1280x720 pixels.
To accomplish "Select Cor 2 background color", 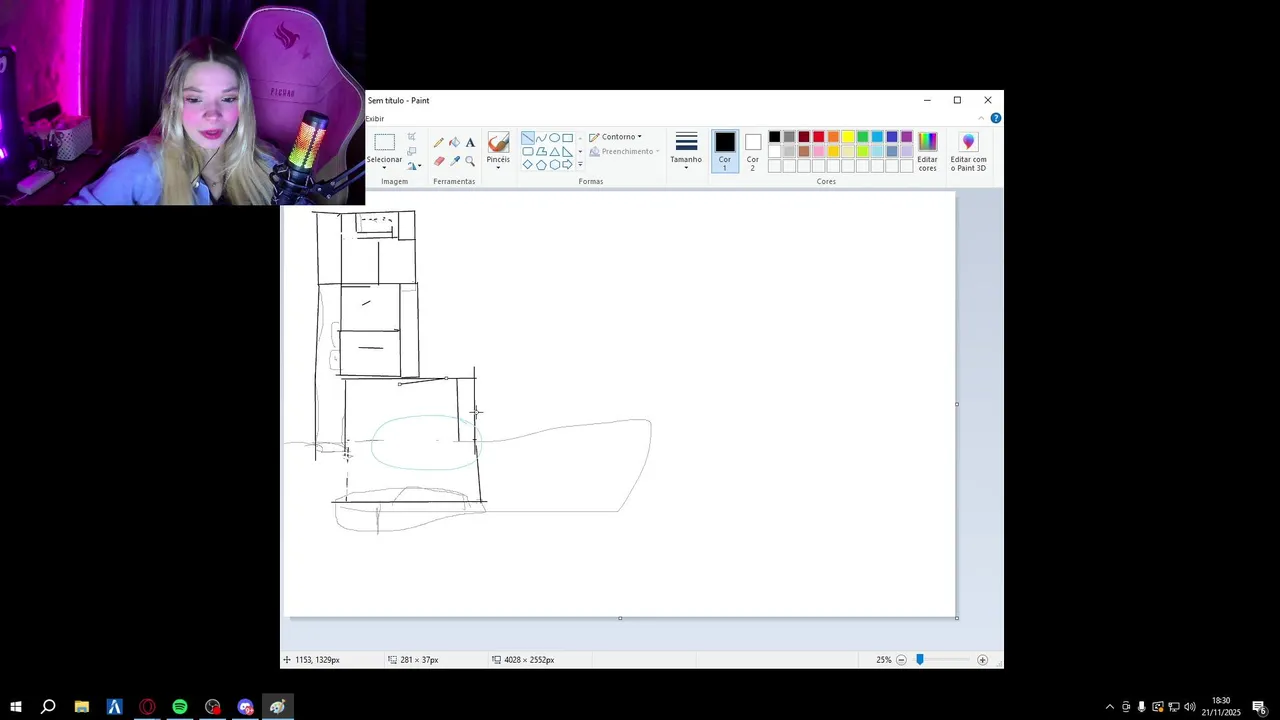I will 753,150.
